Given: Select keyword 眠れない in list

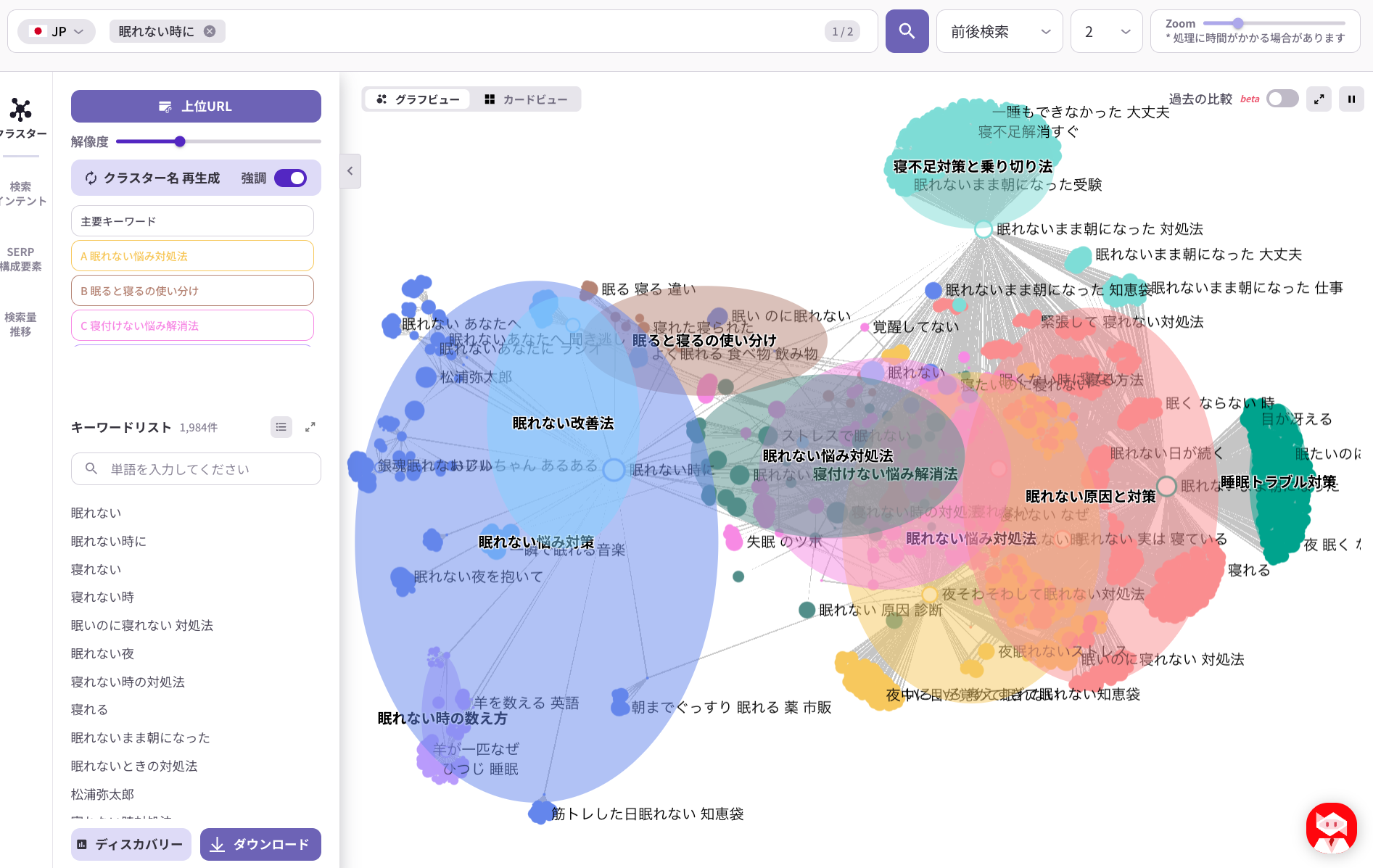Looking at the screenshot, I should pos(96,513).
